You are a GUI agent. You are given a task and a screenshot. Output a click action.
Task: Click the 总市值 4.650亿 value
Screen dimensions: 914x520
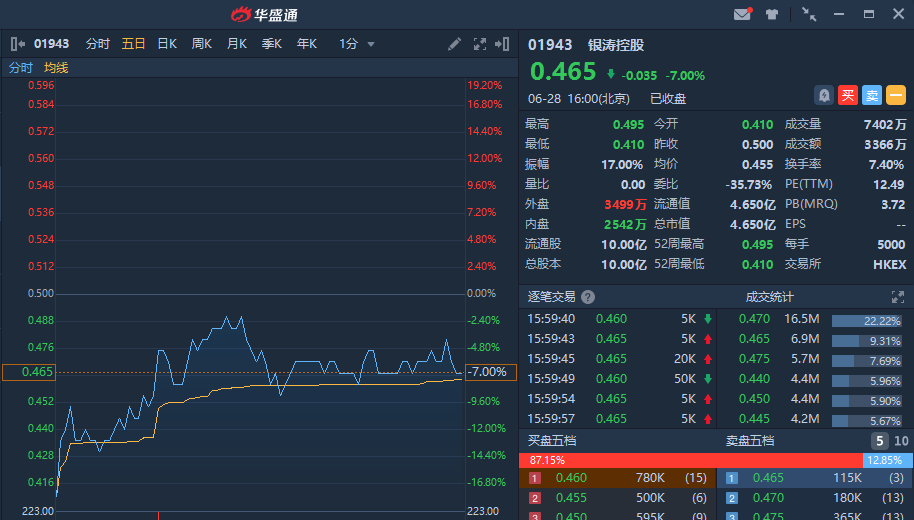753,224
